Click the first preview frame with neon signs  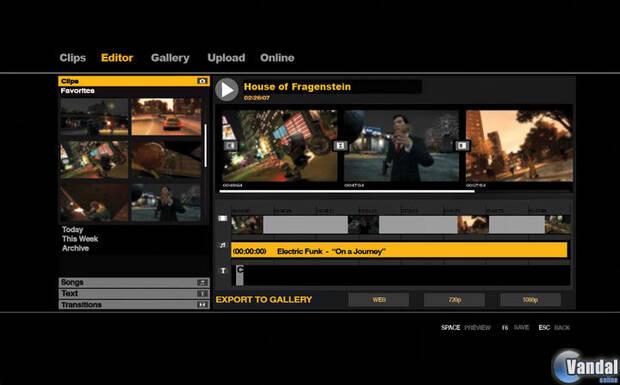pyautogui.click(x=280, y=145)
